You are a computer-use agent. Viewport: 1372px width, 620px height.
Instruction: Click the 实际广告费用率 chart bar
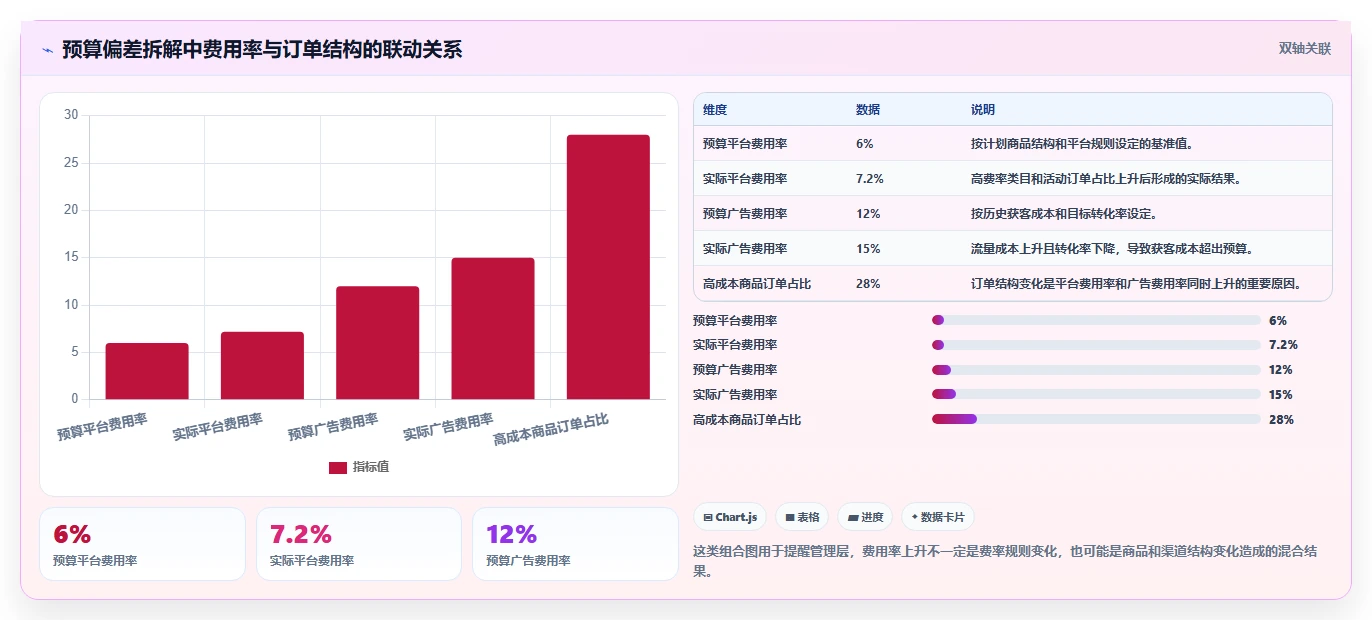pos(493,329)
